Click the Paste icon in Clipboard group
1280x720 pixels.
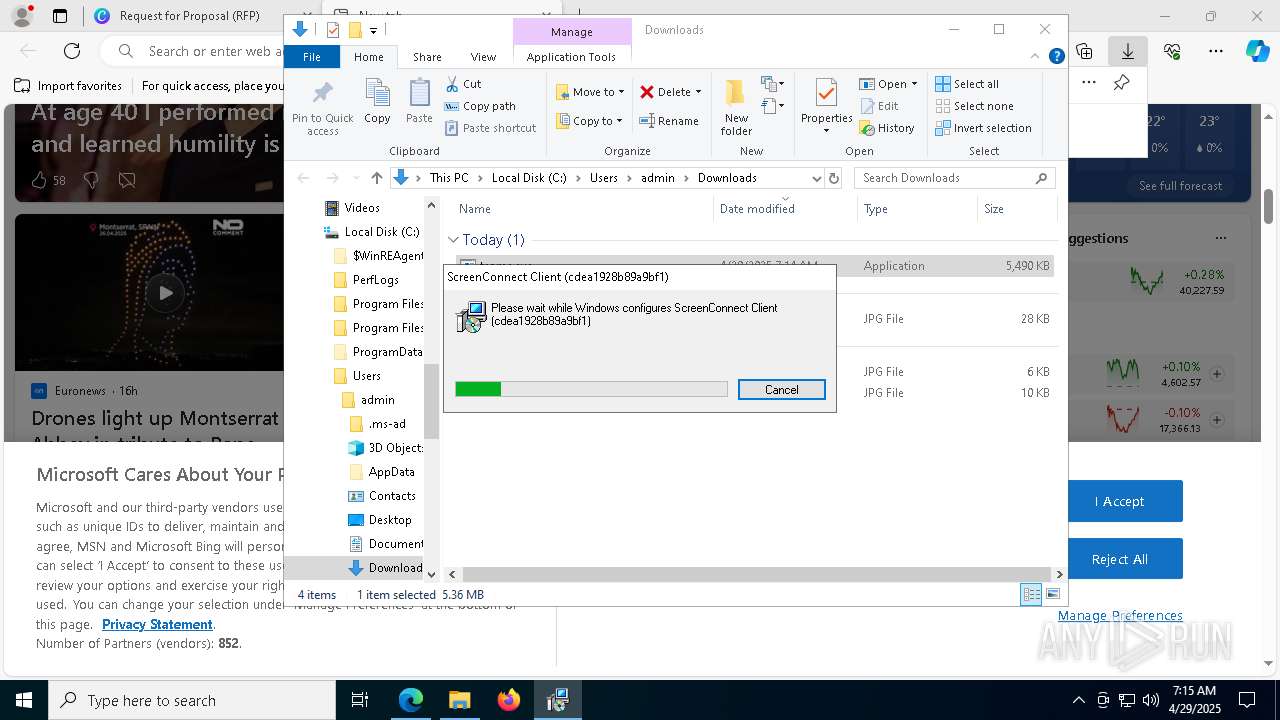(x=419, y=101)
